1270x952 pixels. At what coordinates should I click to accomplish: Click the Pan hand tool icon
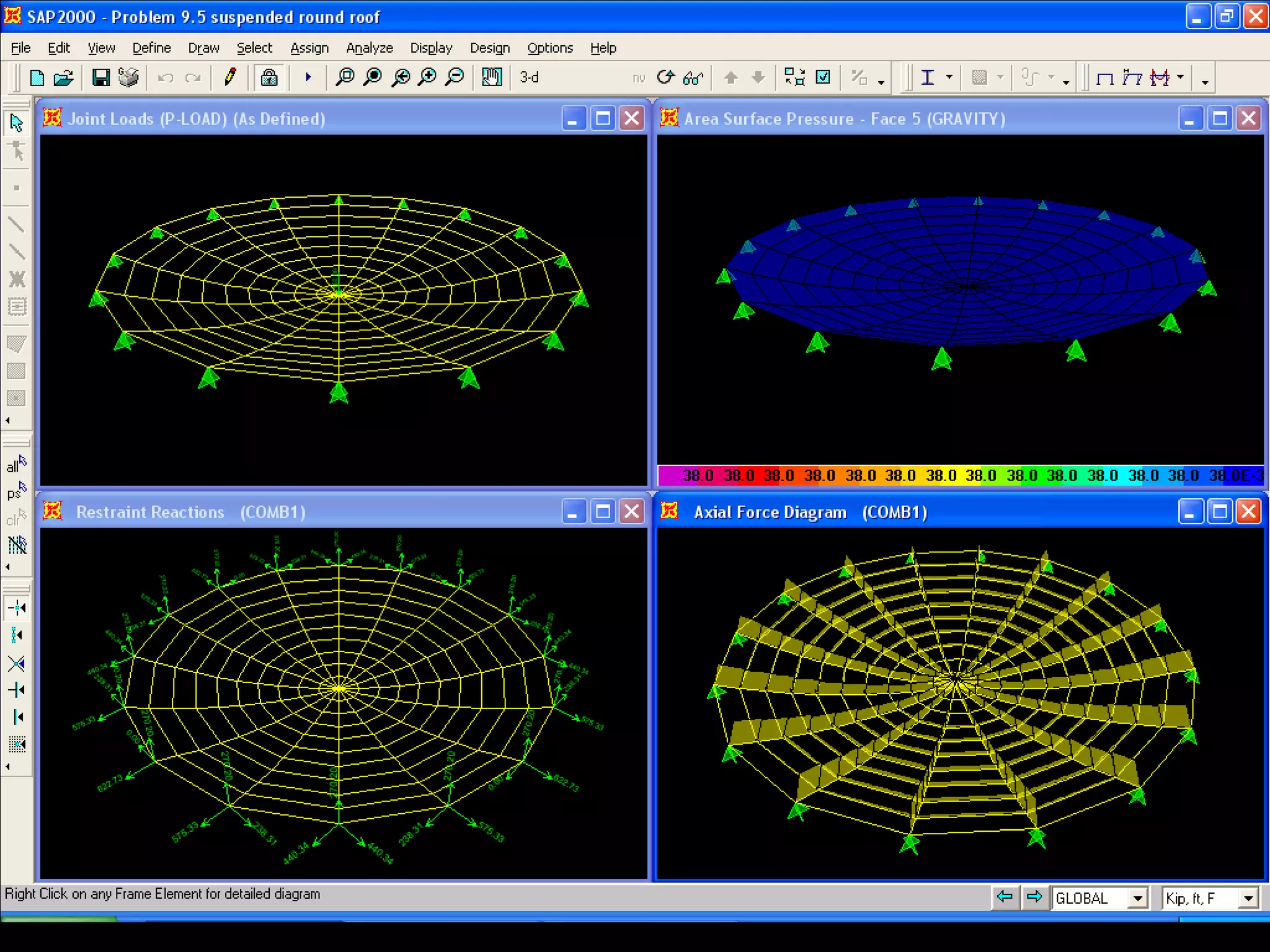491,77
